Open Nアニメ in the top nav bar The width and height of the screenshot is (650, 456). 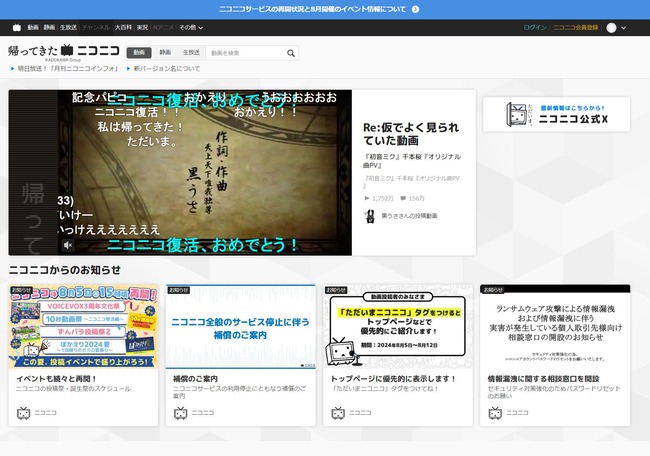click(163, 28)
